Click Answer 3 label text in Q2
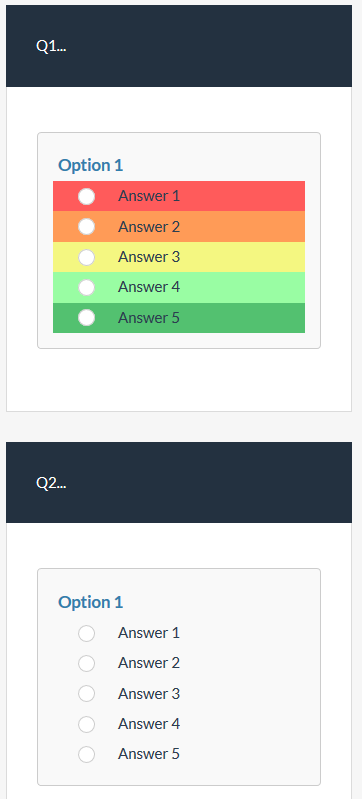 (x=149, y=694)
